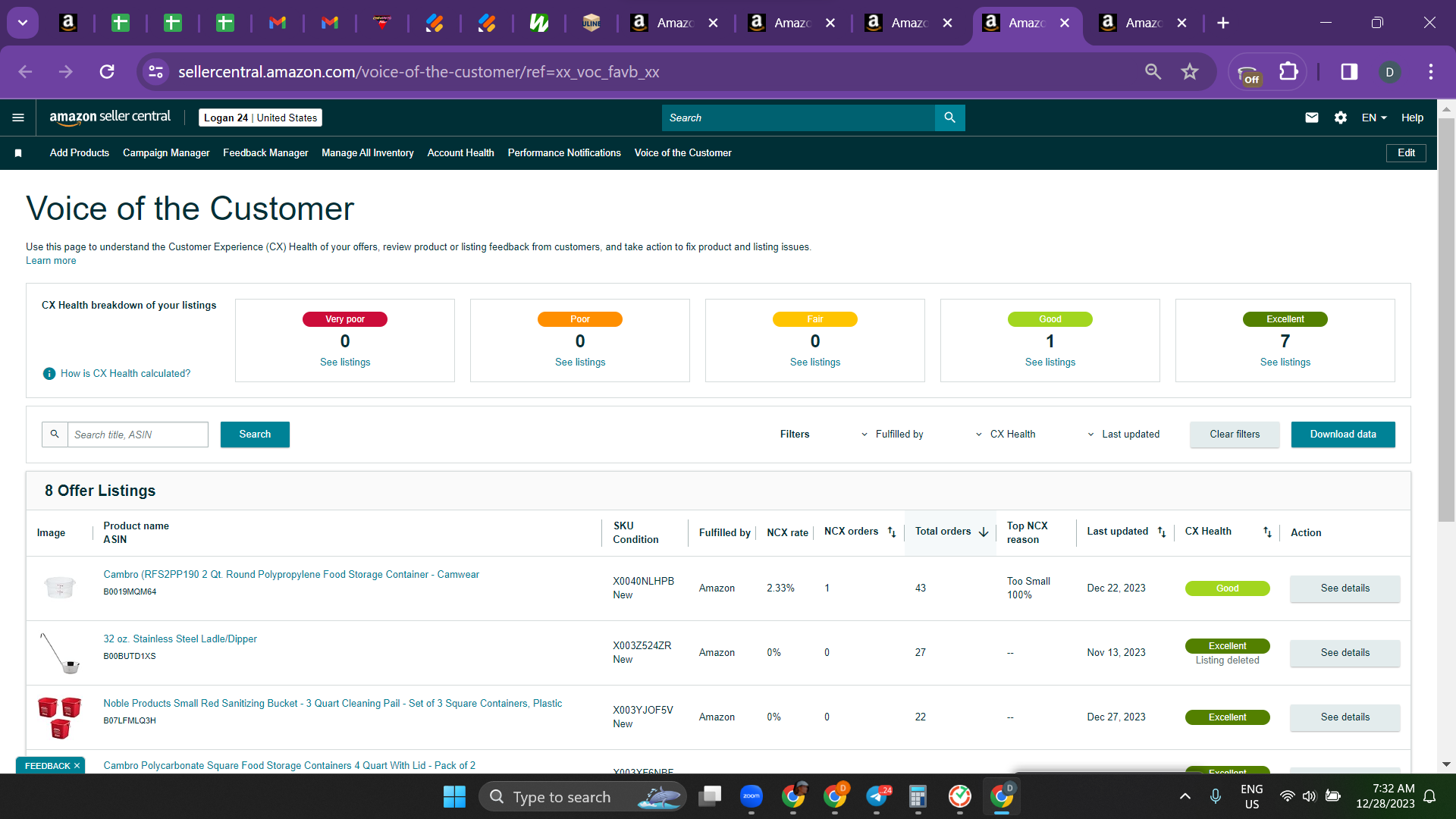Click the ladle product thumbnail
Viewport: 1456px width, 819px height.
(x=60, y=653)
